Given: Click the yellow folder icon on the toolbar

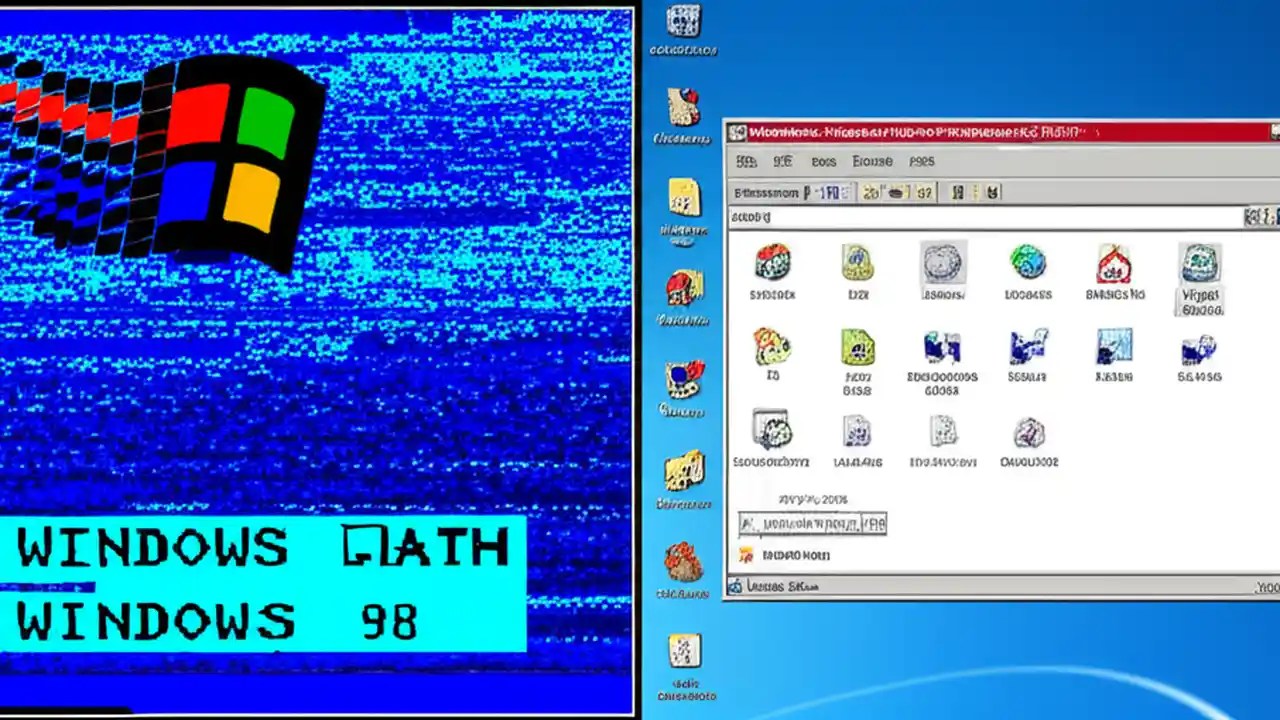Looking at the screenshot, I should coord(868,192).
